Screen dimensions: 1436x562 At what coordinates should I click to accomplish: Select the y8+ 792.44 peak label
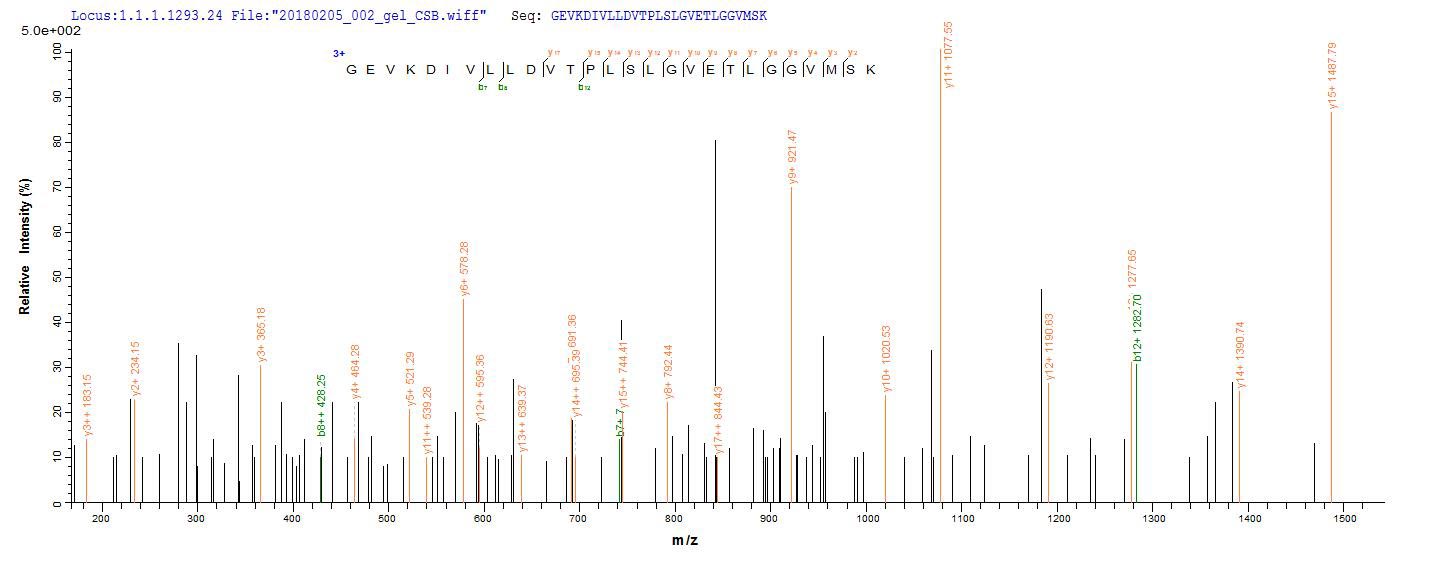tap(669, 372)
